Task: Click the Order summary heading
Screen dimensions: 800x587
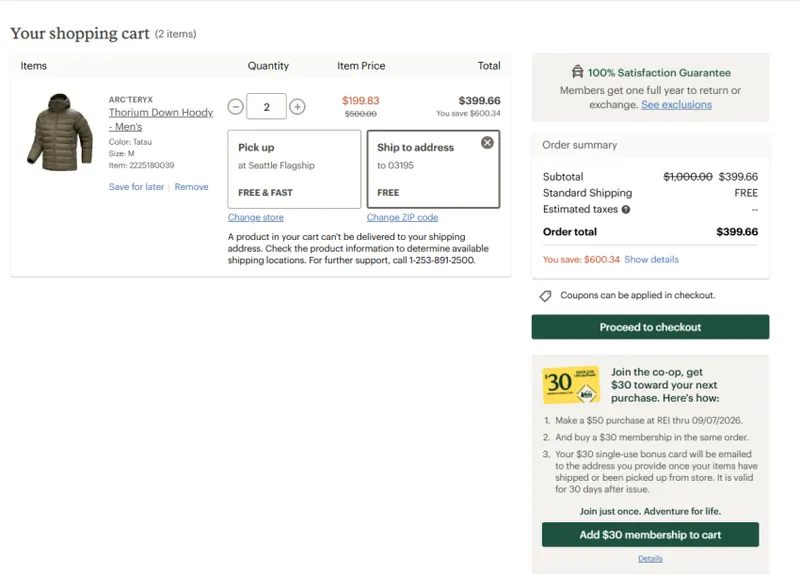Action: (x=580, y=145)
